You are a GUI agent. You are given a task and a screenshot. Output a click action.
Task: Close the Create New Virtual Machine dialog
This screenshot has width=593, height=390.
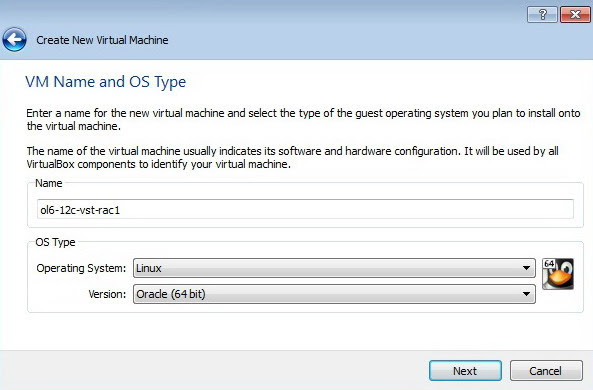click(x=575, y=15)
